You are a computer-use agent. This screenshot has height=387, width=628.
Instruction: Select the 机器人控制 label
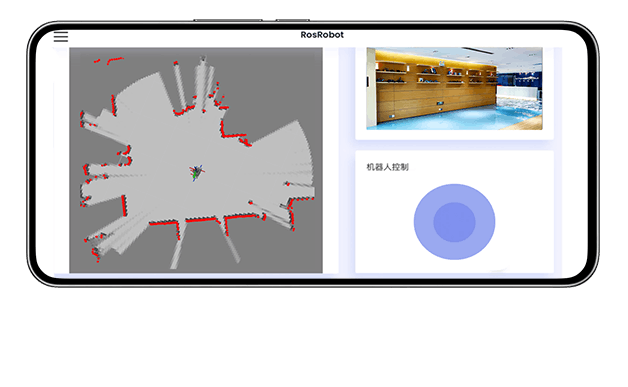[387, 167]
